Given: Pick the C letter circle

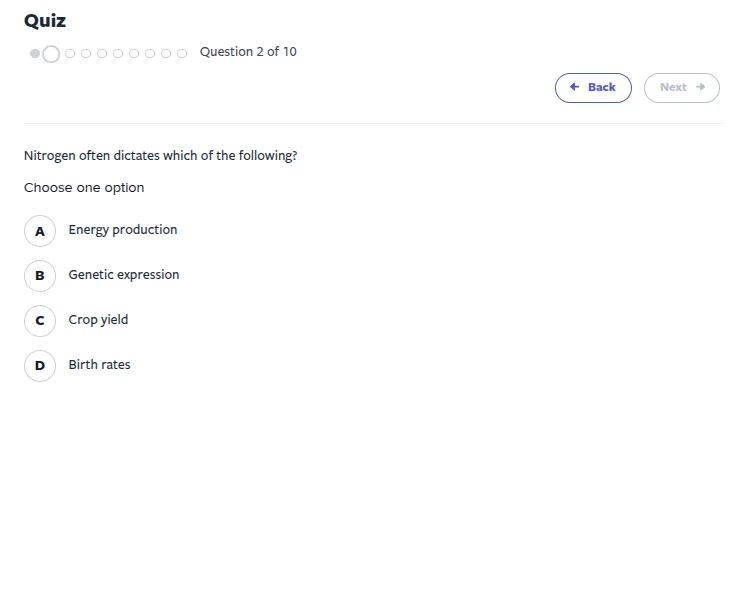Looking at the screenshot, I should click(40, 321).
